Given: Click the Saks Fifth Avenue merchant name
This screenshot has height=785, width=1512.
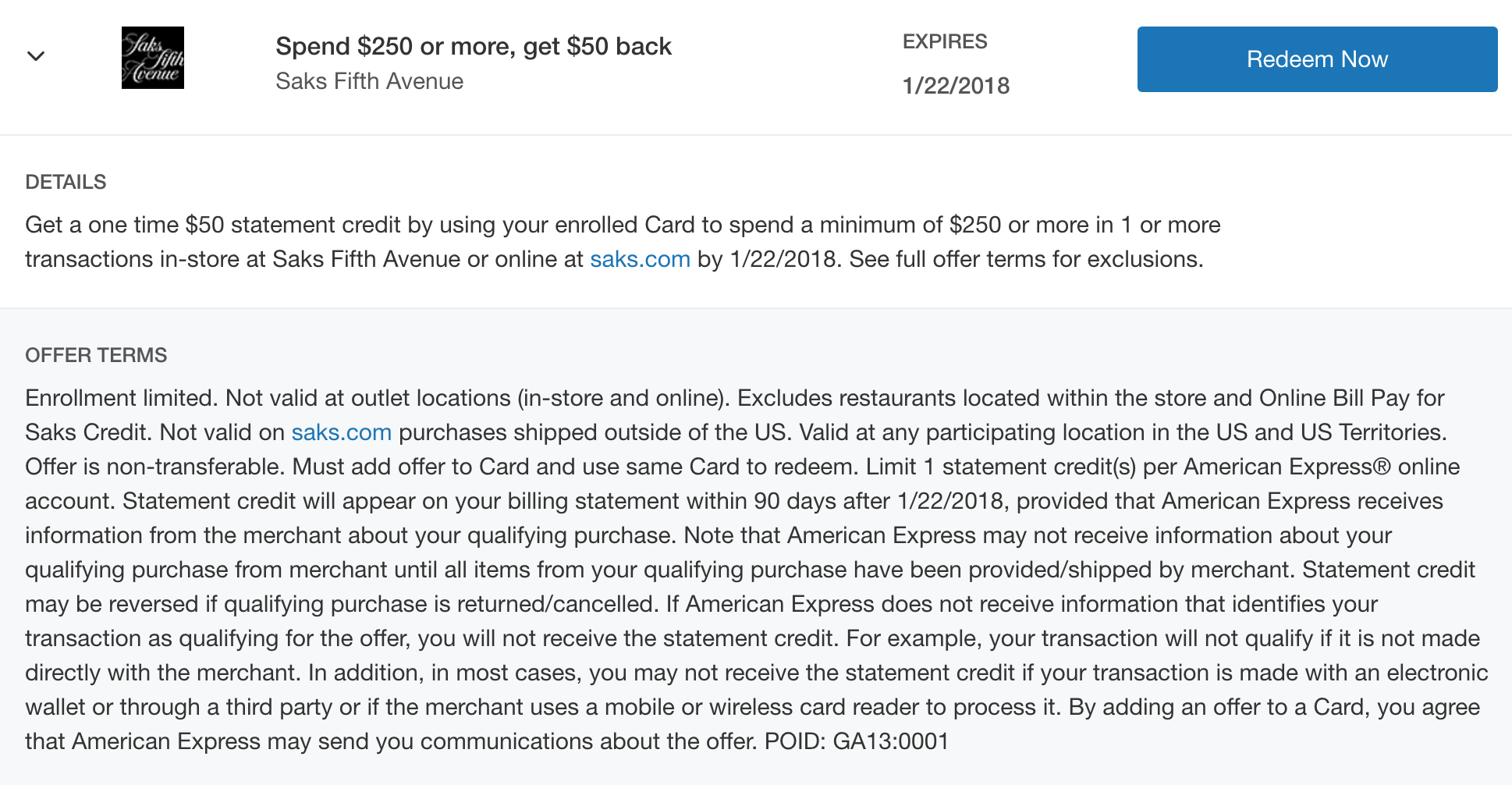Looking at the screenshot, I should [x=369, y=81].
